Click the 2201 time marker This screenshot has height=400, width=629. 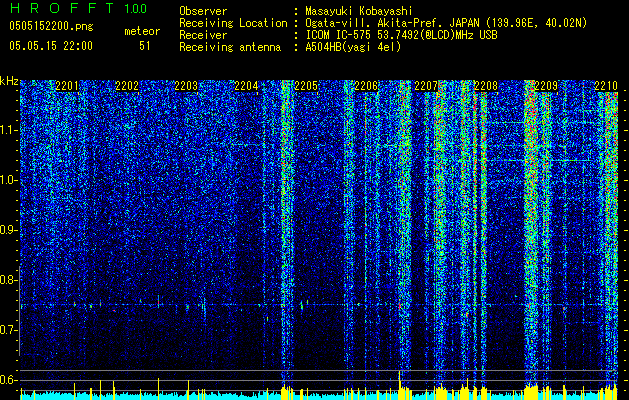pyautogui.click(x=67, y=86)
